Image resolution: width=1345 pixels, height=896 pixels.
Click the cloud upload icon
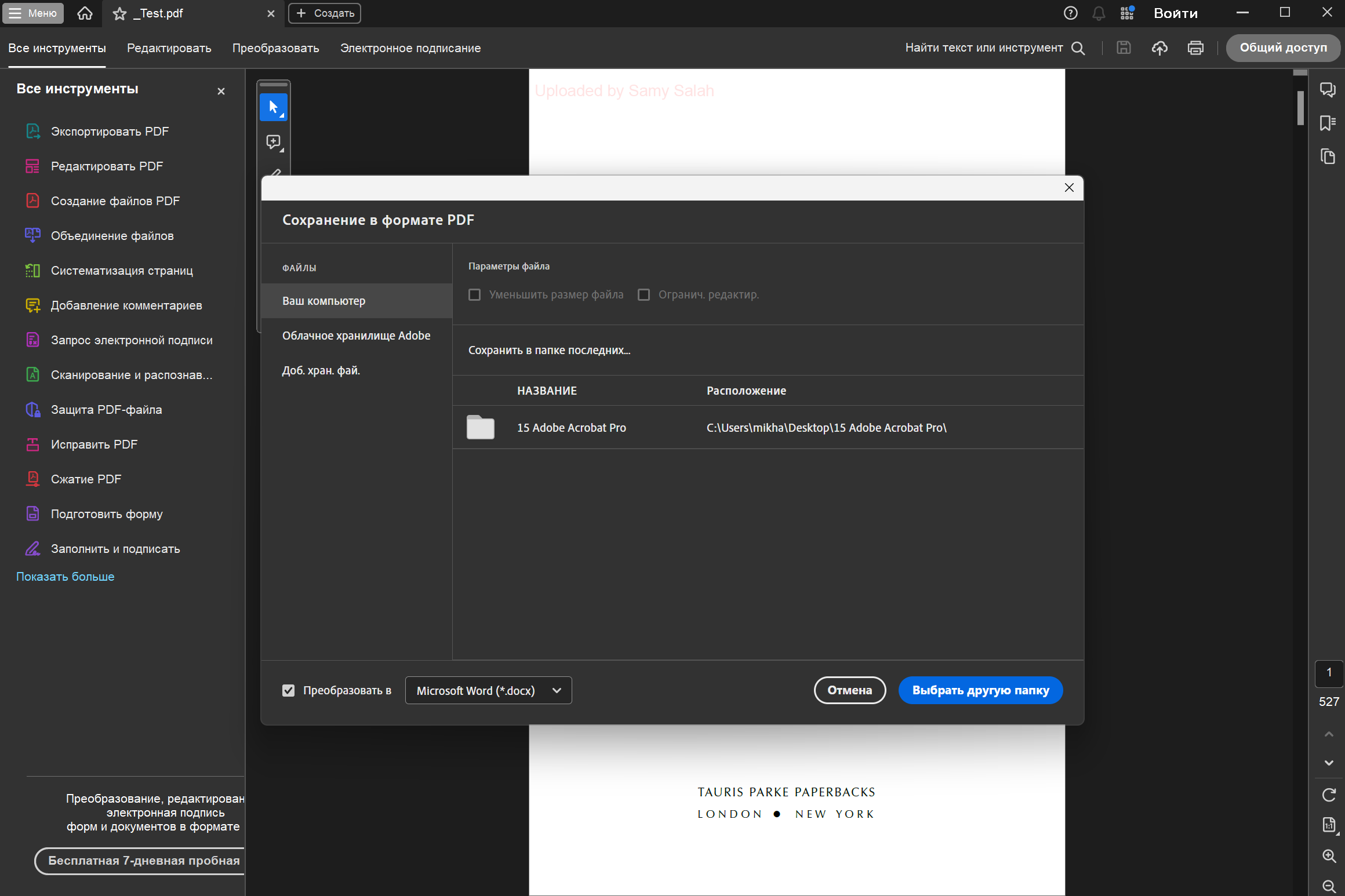pyautogui.click(x=1159, y=48)
